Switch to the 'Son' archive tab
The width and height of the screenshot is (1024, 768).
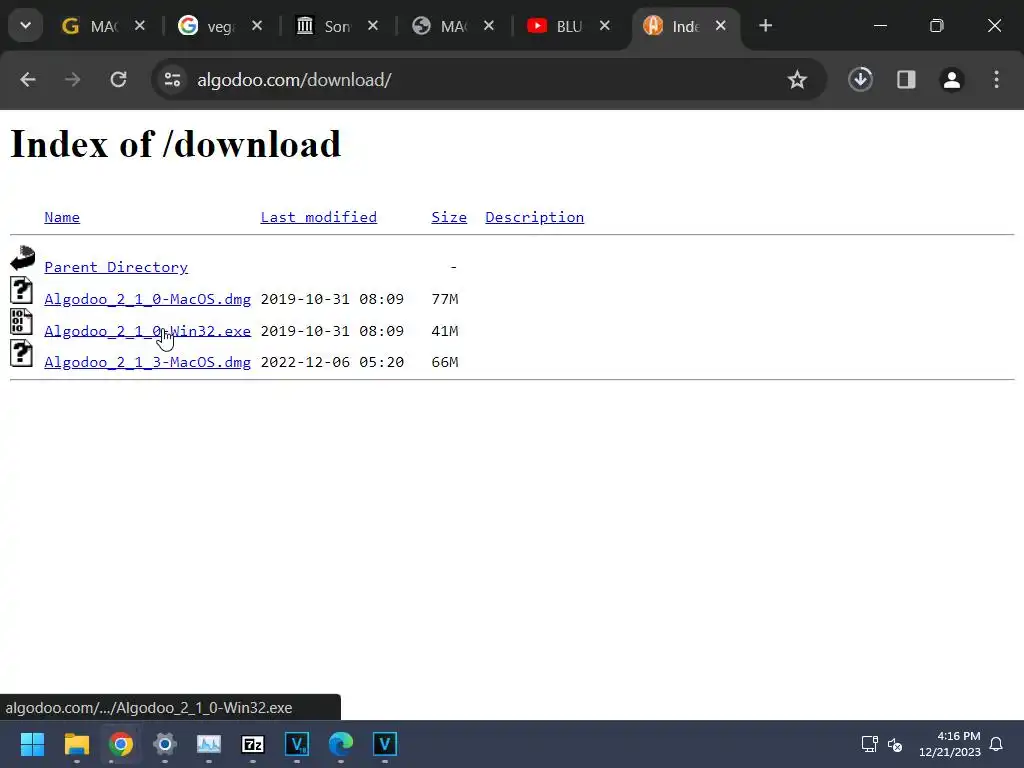point(325,26)
